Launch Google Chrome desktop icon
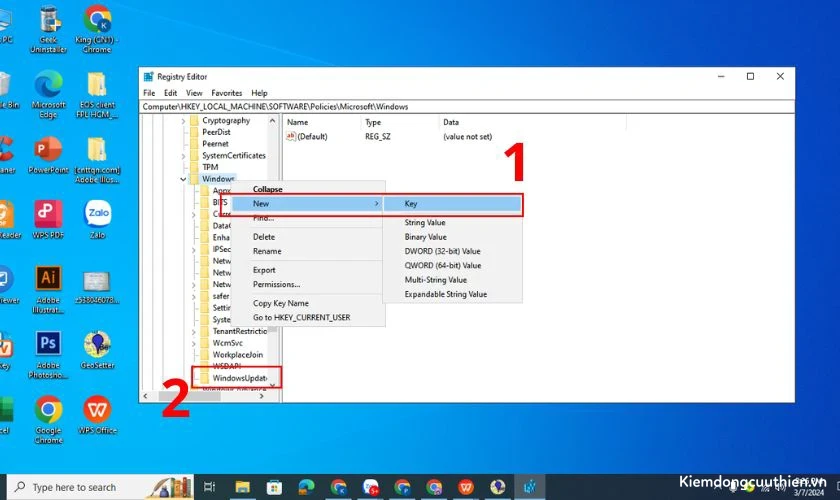 click(x=48, y=420)
